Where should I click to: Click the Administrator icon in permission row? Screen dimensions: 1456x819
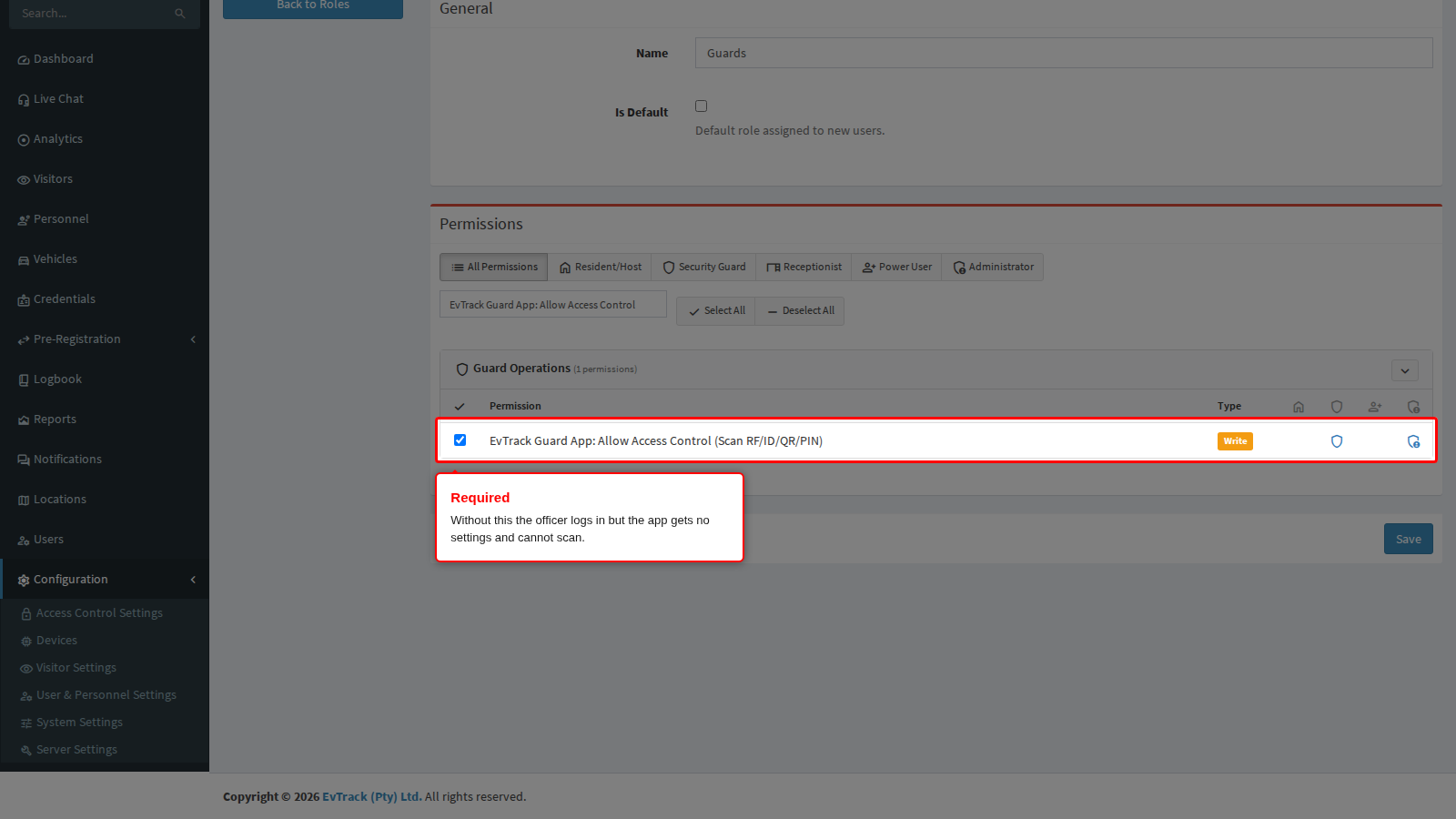coord(1413,441)
